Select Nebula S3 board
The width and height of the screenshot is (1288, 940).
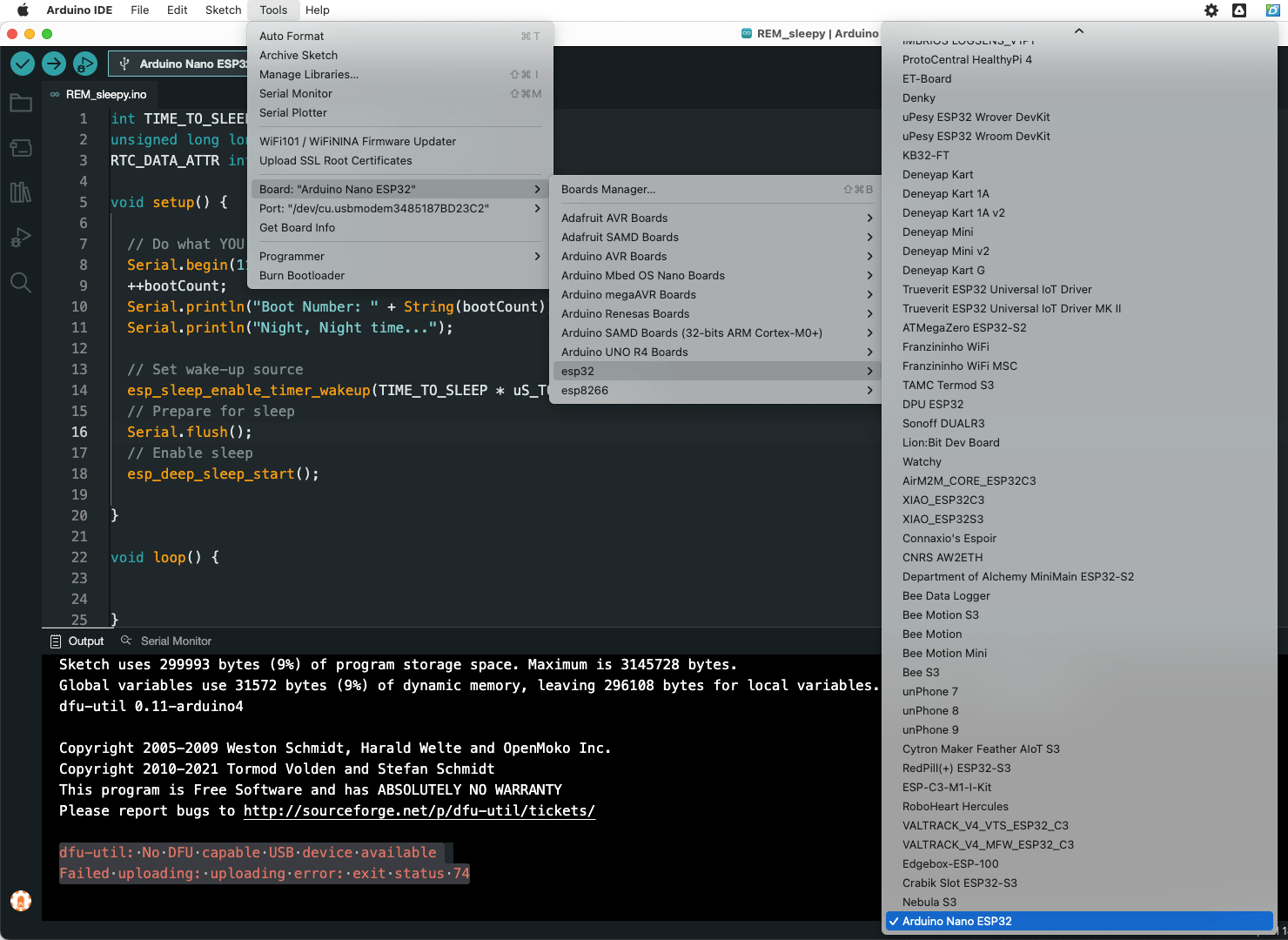click(1079, 902)
